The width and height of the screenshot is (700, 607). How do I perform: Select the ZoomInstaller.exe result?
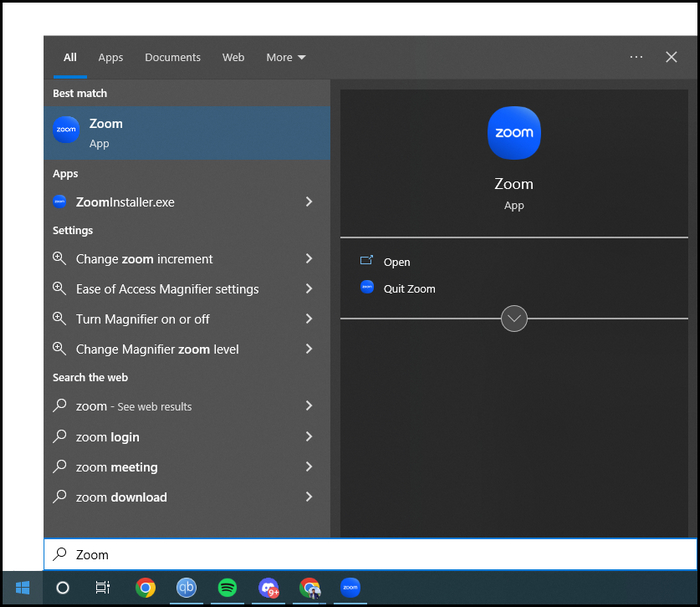[187, 202]
